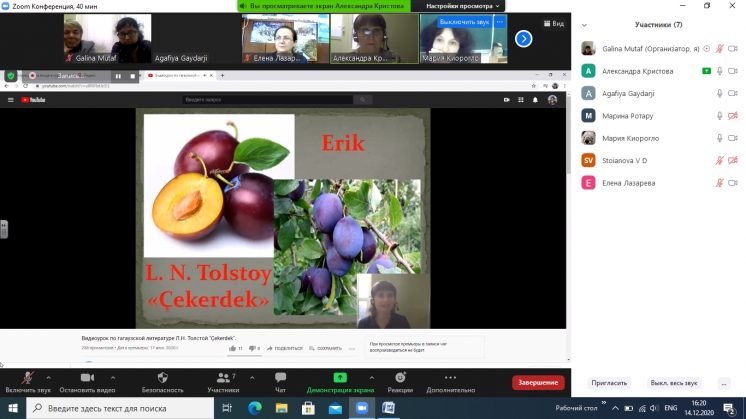Open more options on Мария Киорогло thumbnail
This screenshot has width=746, height=419.
click(500, 22)
